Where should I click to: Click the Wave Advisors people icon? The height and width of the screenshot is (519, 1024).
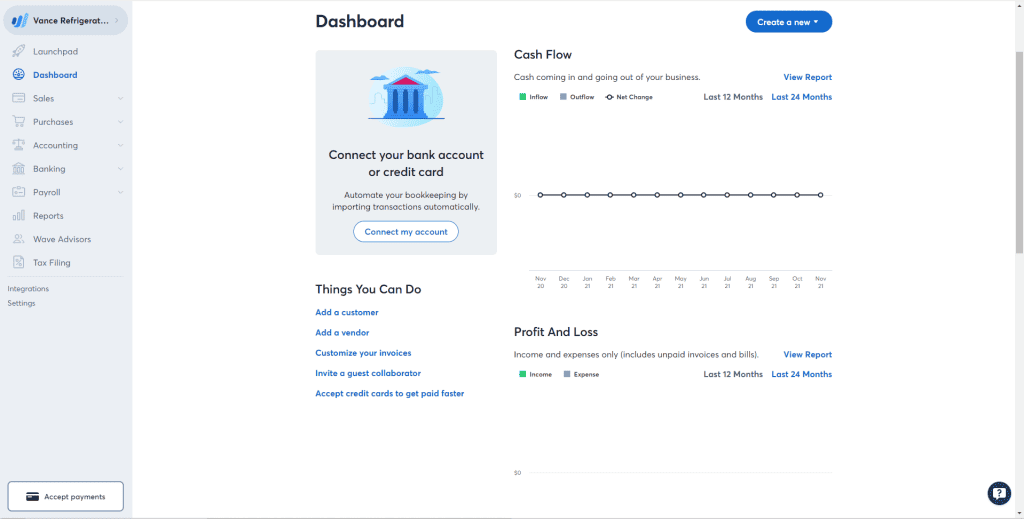[19, 239]
